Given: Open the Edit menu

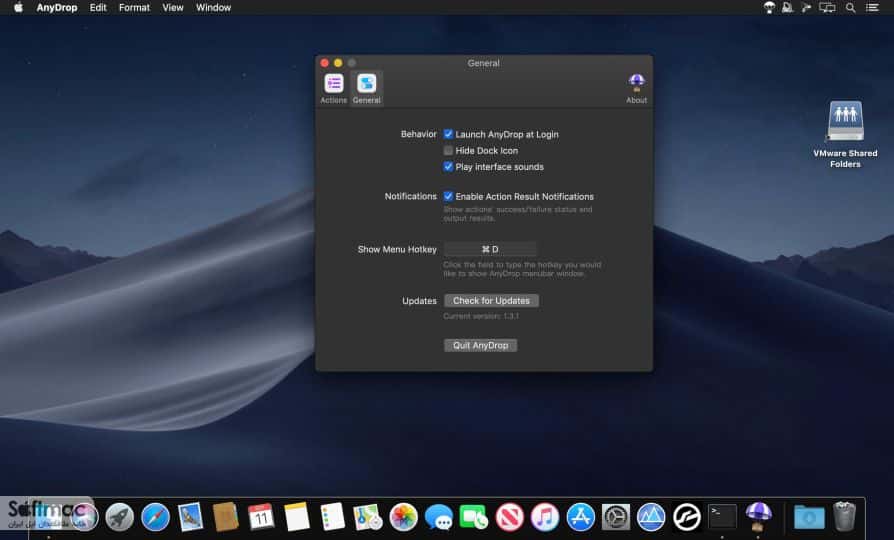Looking at the screenshot, I should coord(98,7).
